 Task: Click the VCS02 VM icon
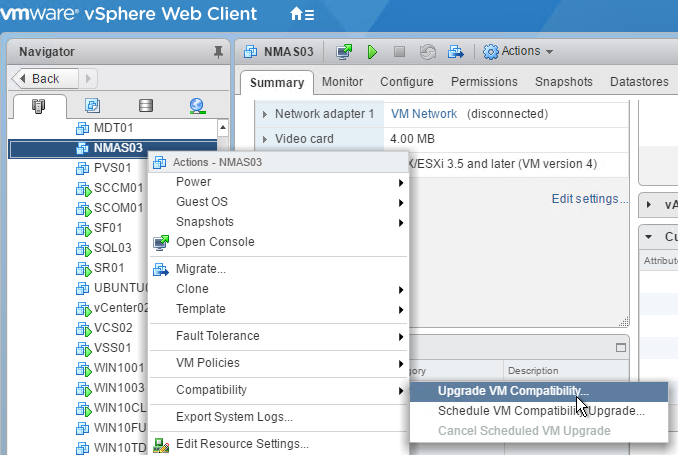83,329
